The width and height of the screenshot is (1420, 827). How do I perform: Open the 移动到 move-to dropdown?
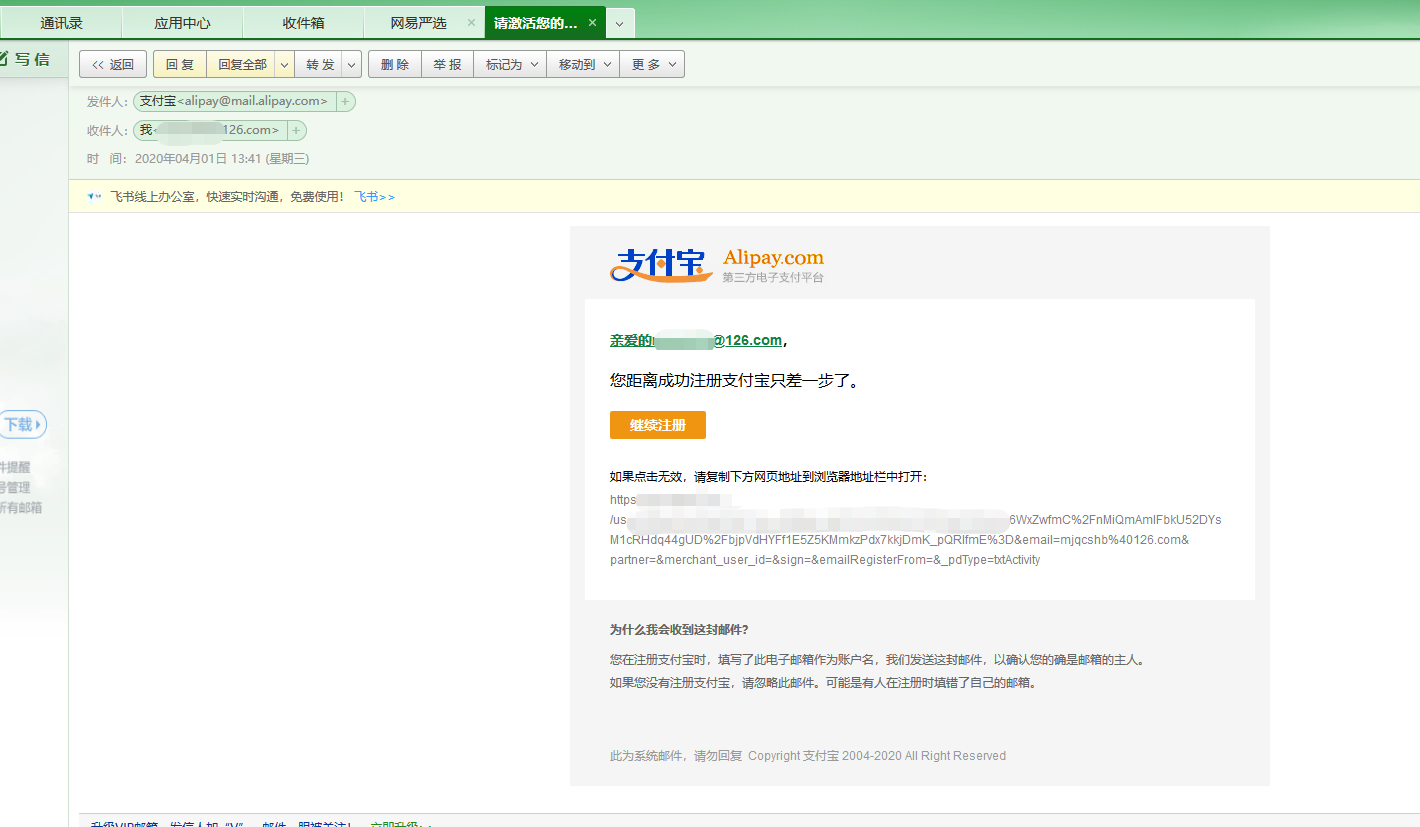(583, 64)
